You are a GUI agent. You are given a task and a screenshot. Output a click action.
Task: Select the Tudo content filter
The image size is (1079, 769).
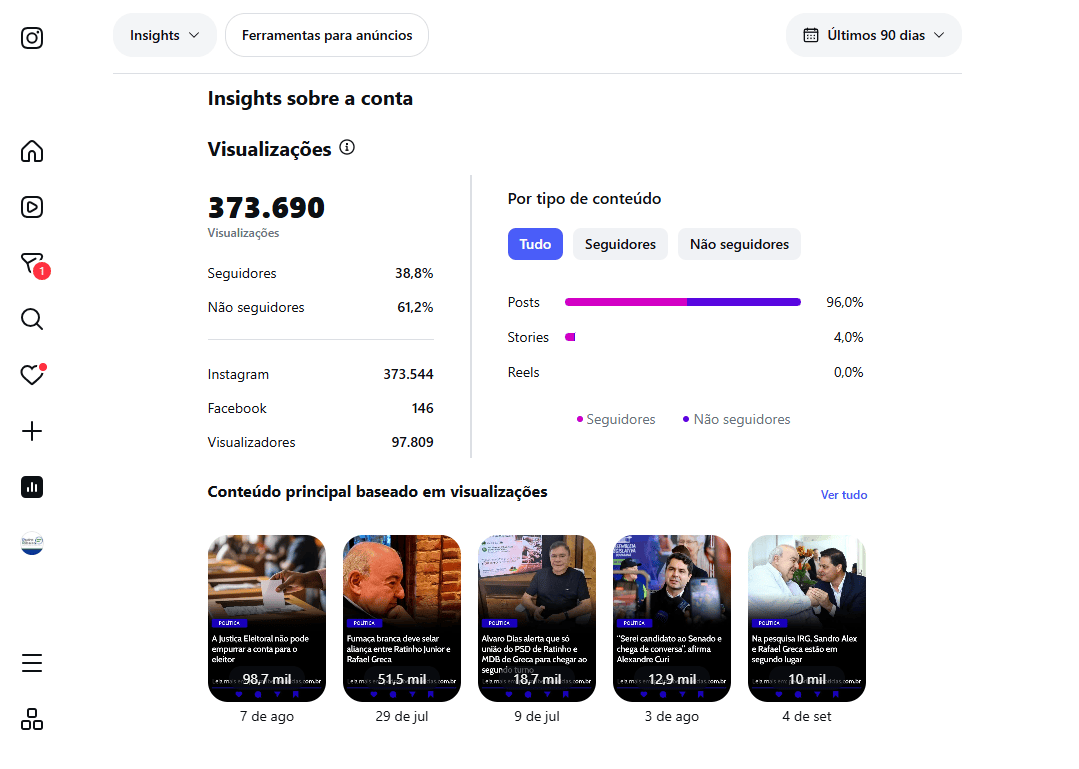point(535,244)
